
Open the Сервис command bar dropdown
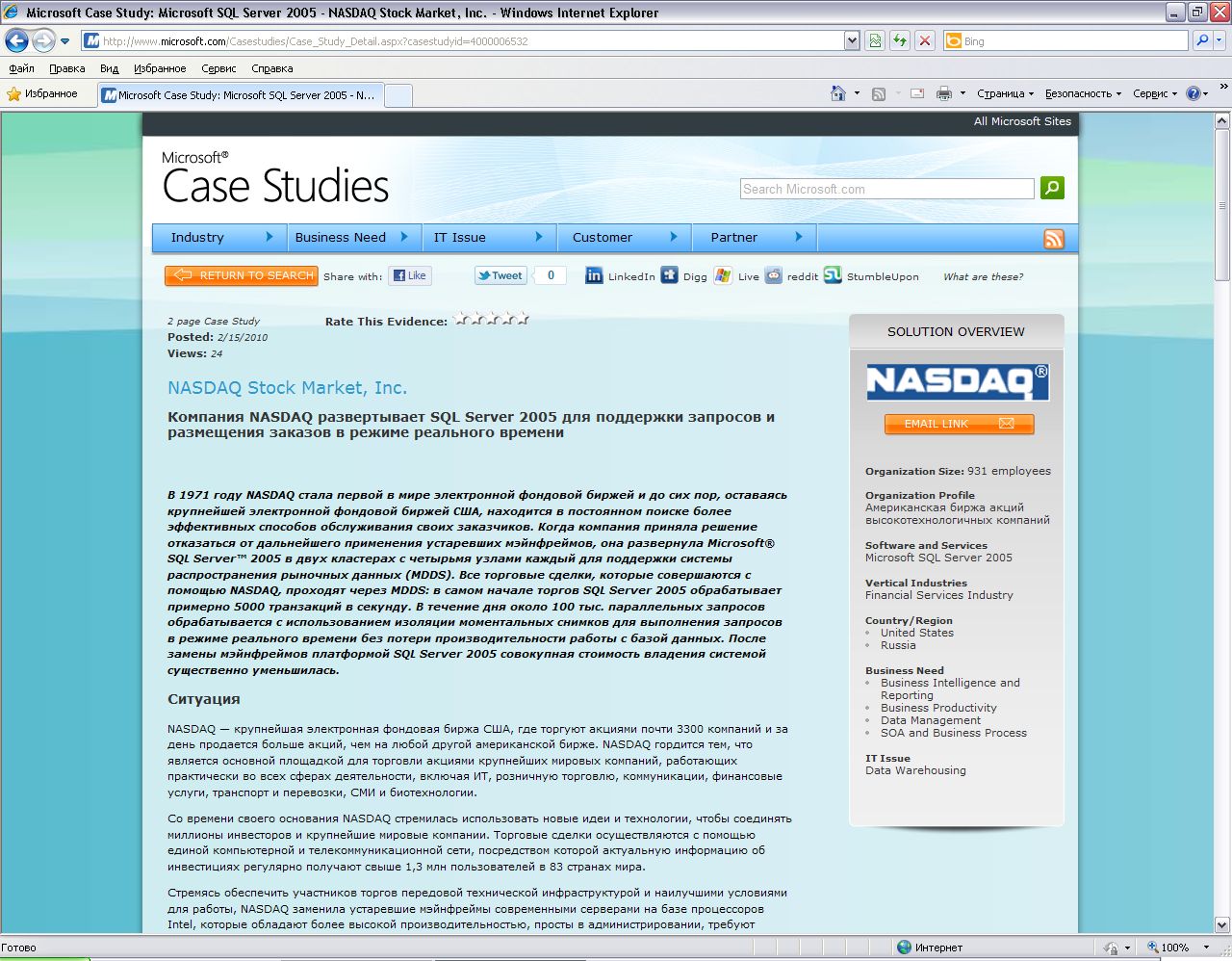(x=1155, y=93)
